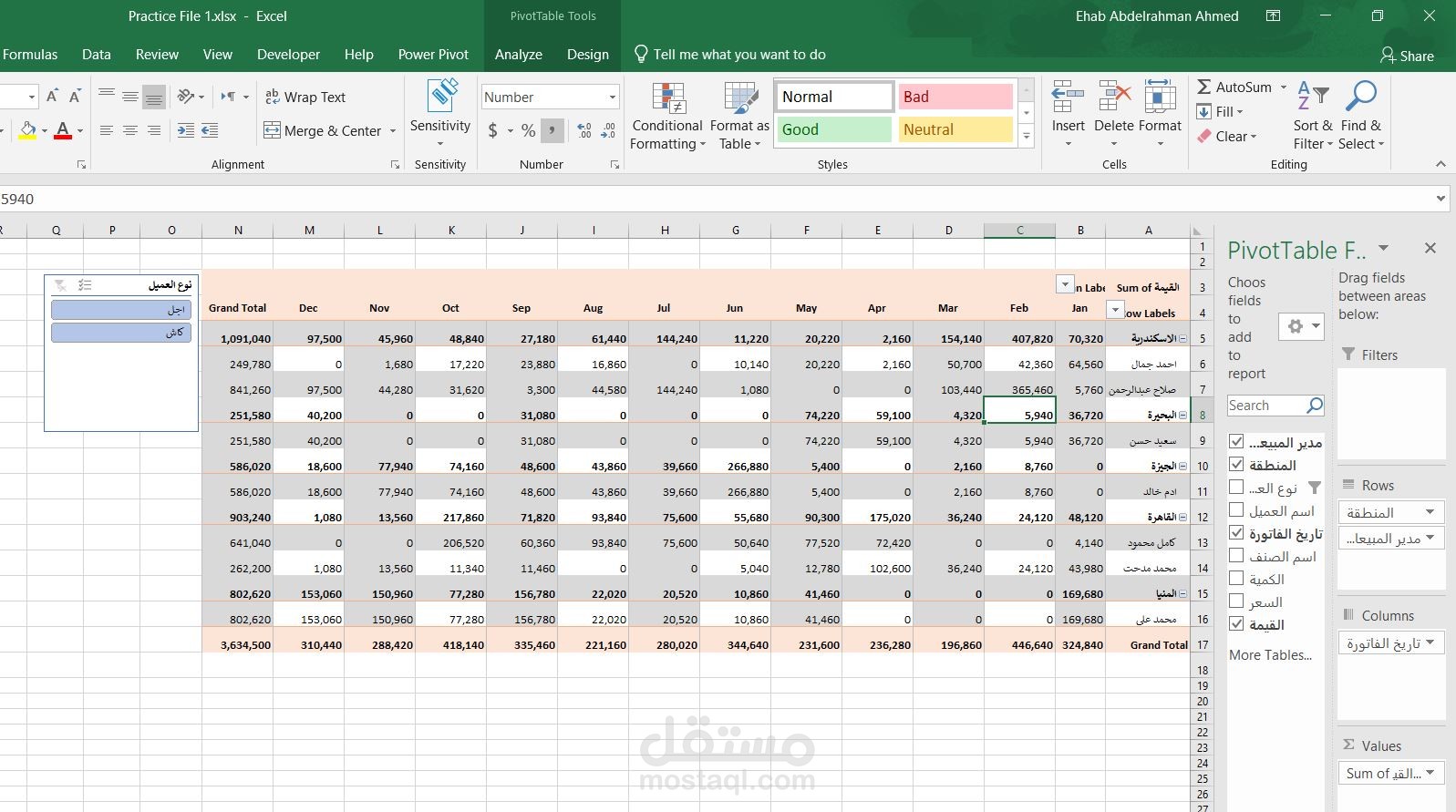Apply the Neutral cell style

955,129
